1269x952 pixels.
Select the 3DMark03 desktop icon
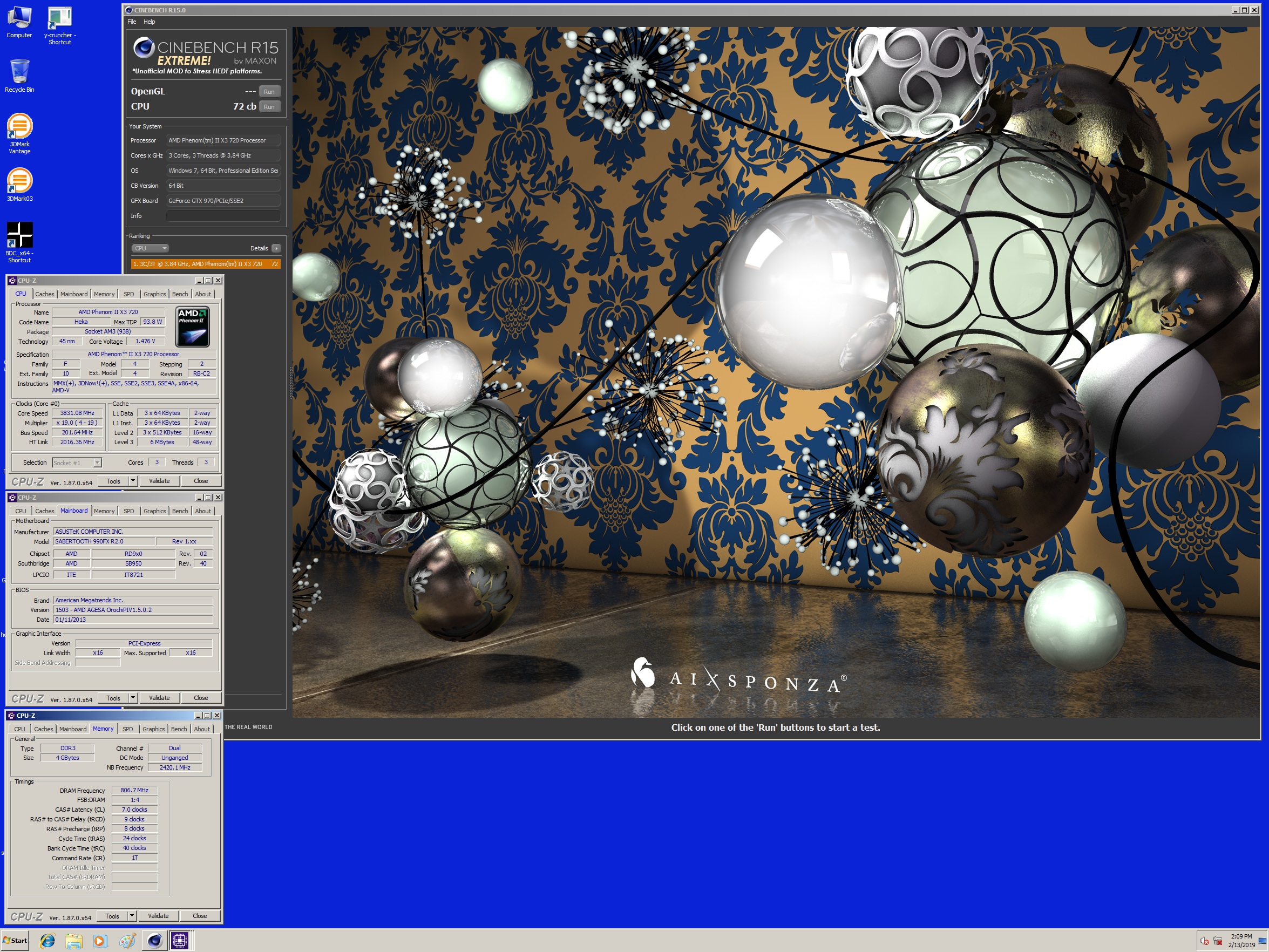click(19, 184)
